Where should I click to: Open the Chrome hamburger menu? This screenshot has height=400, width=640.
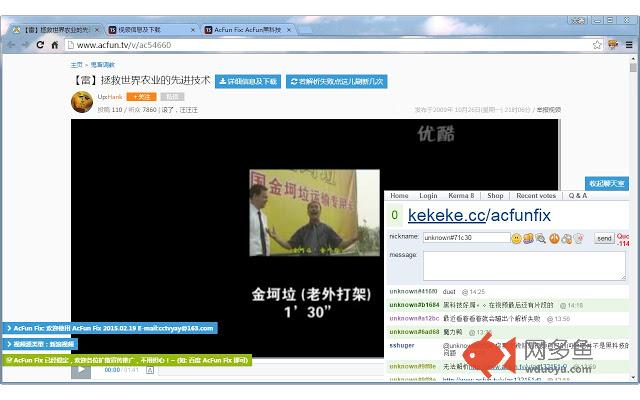(629, 45)
